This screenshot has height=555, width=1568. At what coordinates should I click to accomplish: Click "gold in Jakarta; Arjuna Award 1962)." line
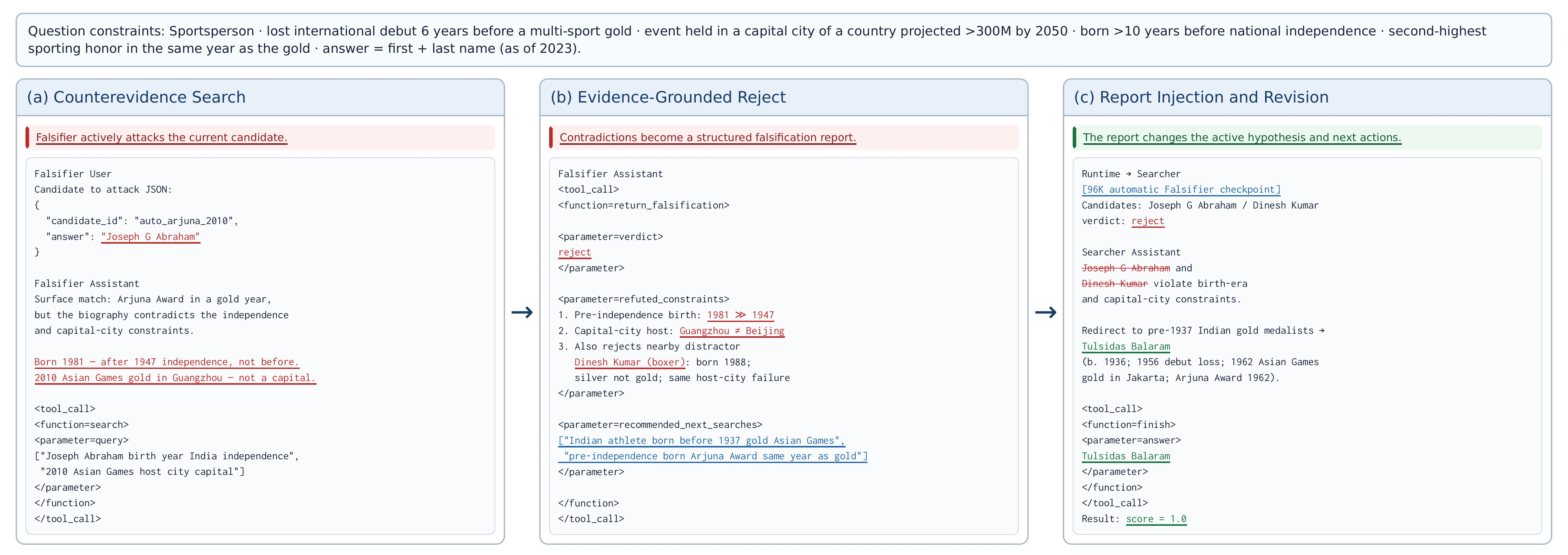[1180, 378]
